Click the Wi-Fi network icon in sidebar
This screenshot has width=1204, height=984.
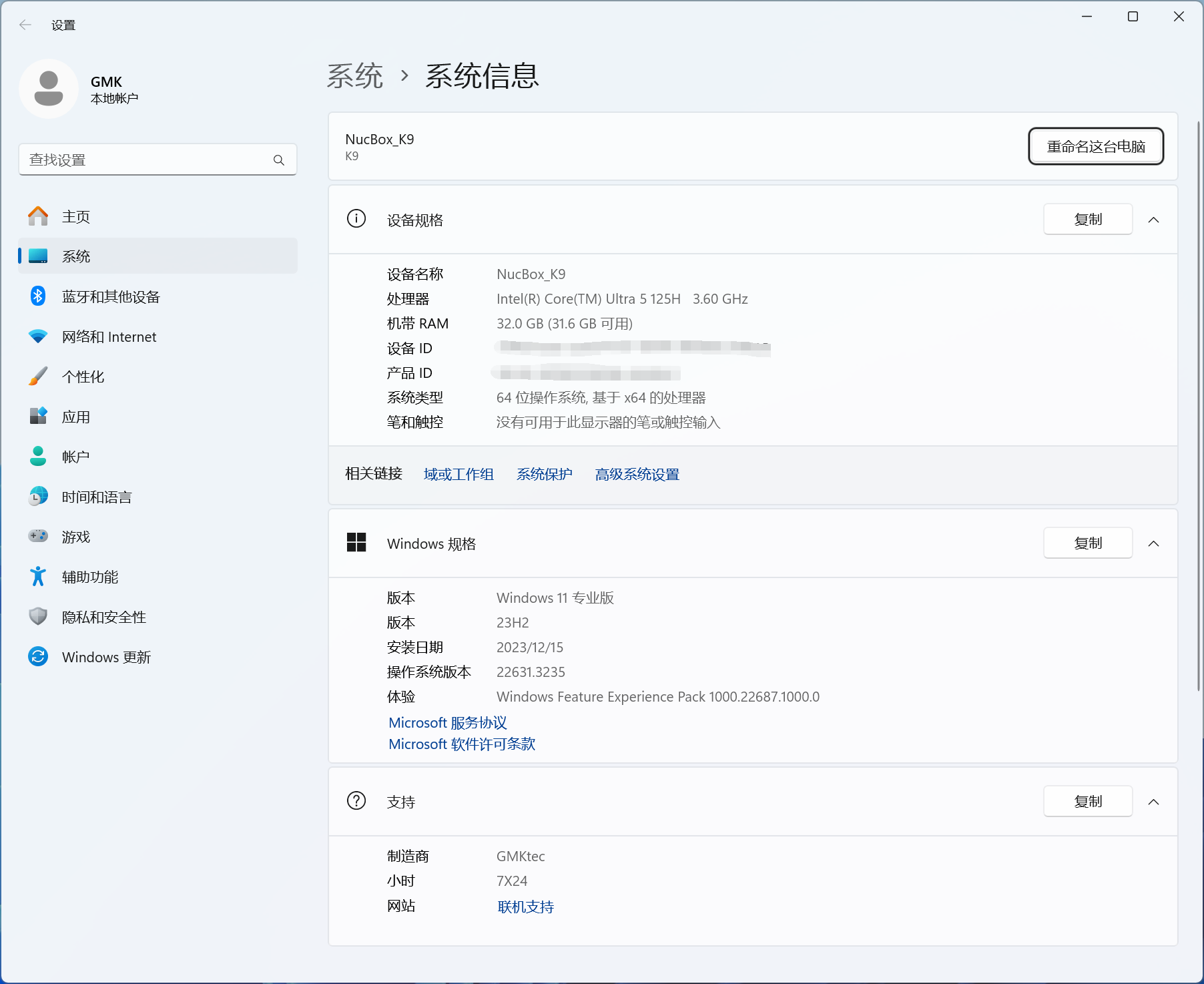(x=38, y=336)
